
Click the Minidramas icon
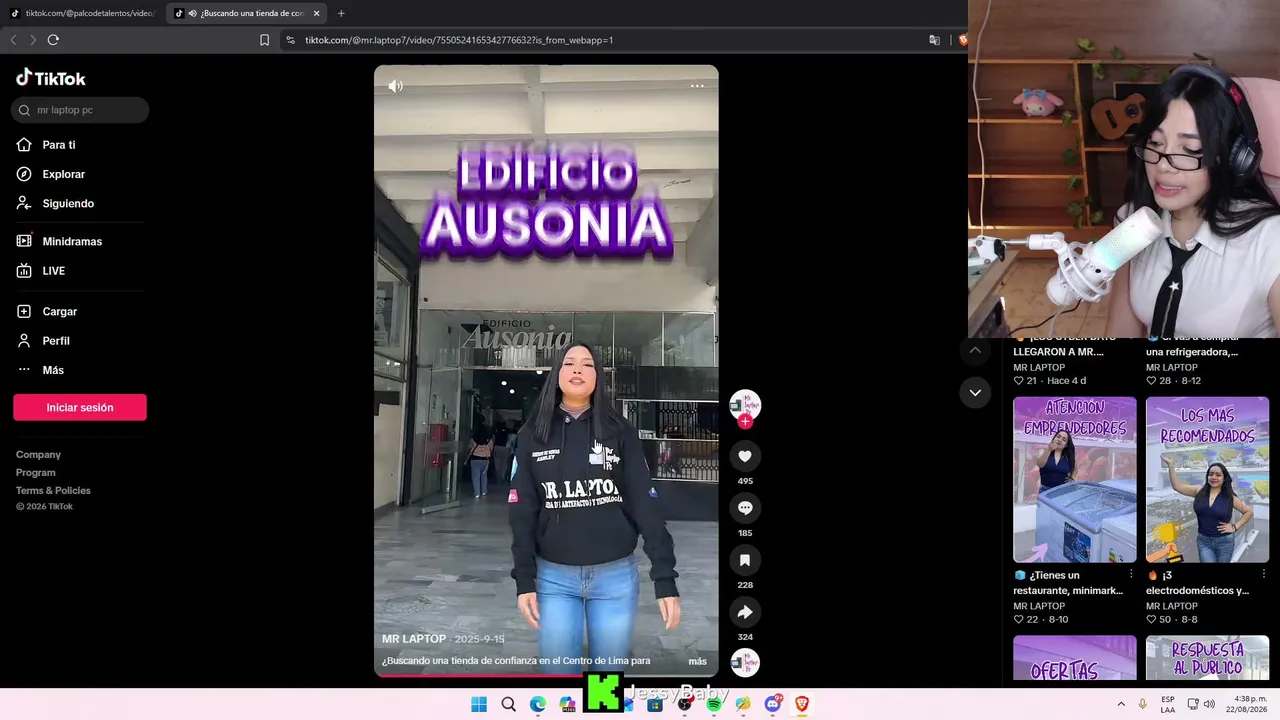24,241
